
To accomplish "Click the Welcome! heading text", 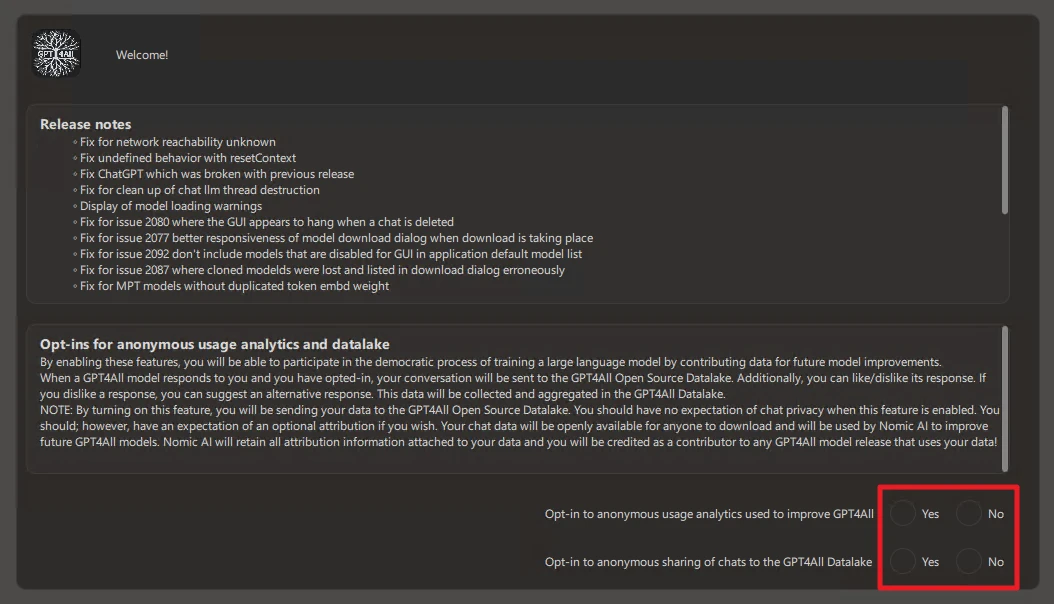I will point(141,55).
